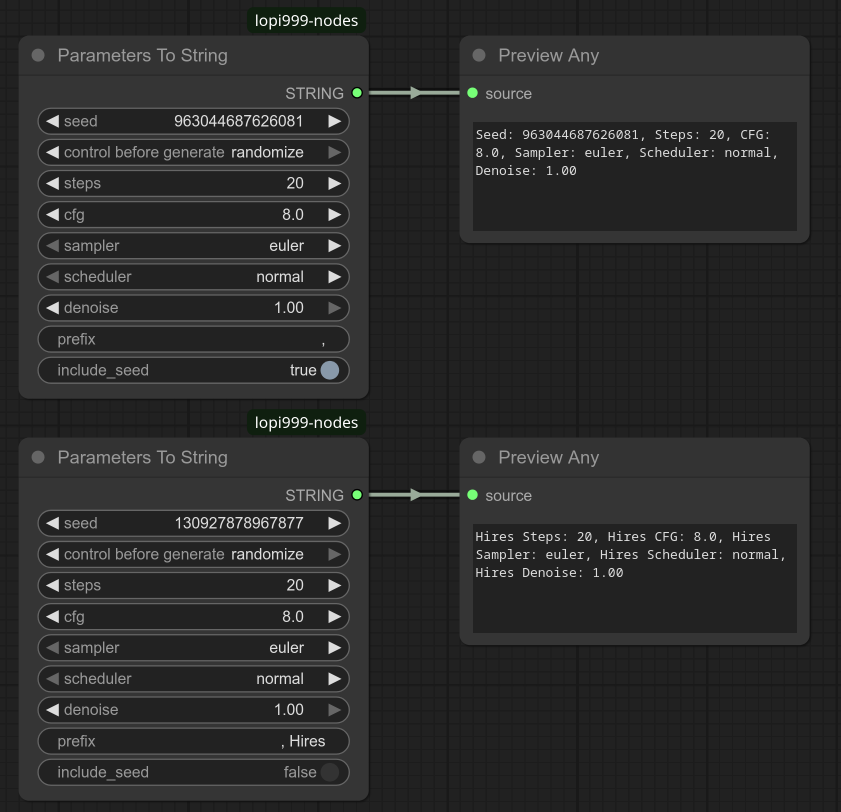Viewport: 841px width, 812px height.
Task: Open top scheduler normal dropdown
Action: pos(194,277)
